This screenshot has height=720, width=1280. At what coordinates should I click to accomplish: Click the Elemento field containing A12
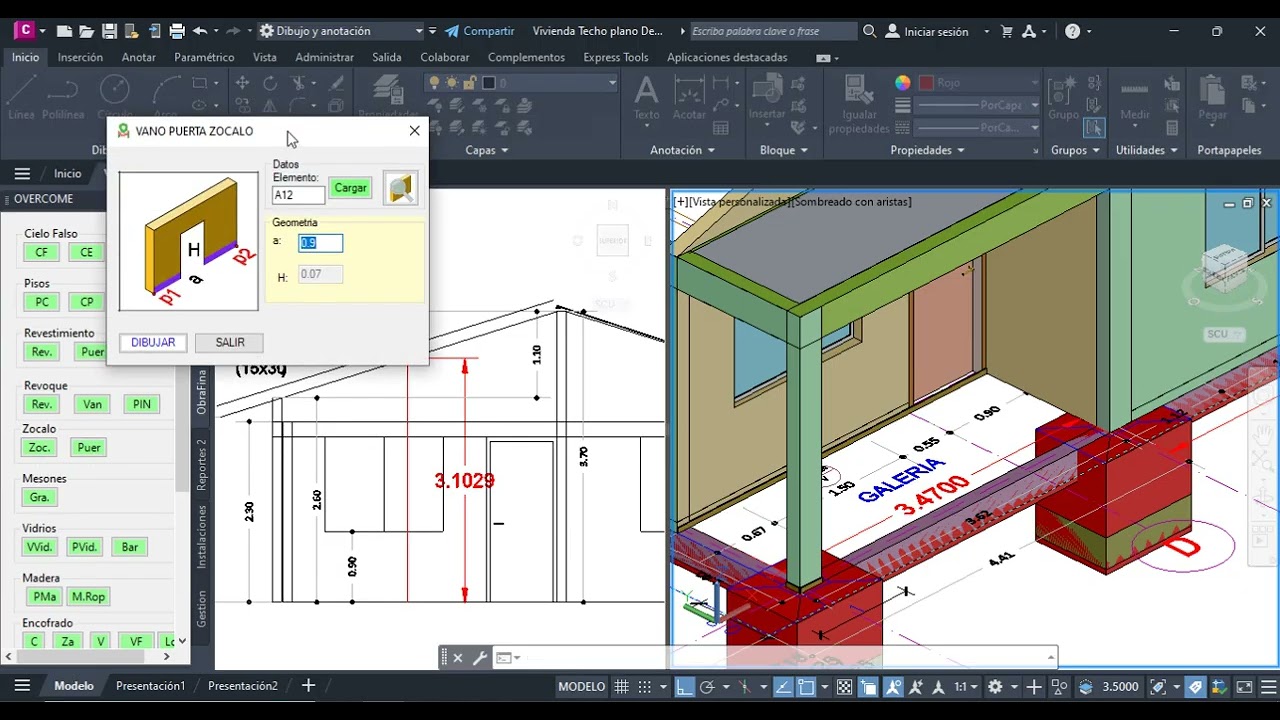click(298, 195)
